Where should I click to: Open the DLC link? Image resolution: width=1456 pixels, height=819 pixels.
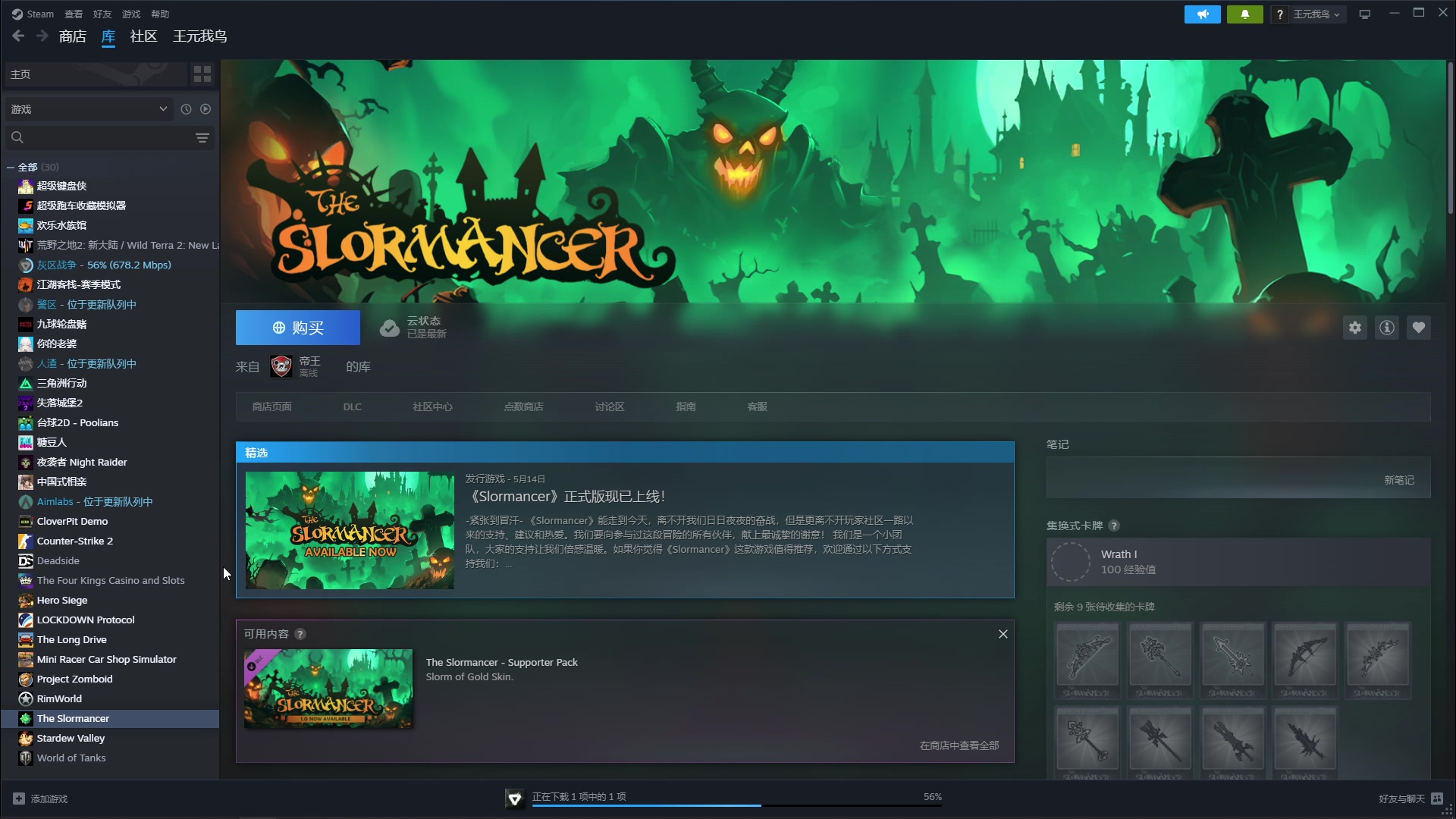click(352, 406)
